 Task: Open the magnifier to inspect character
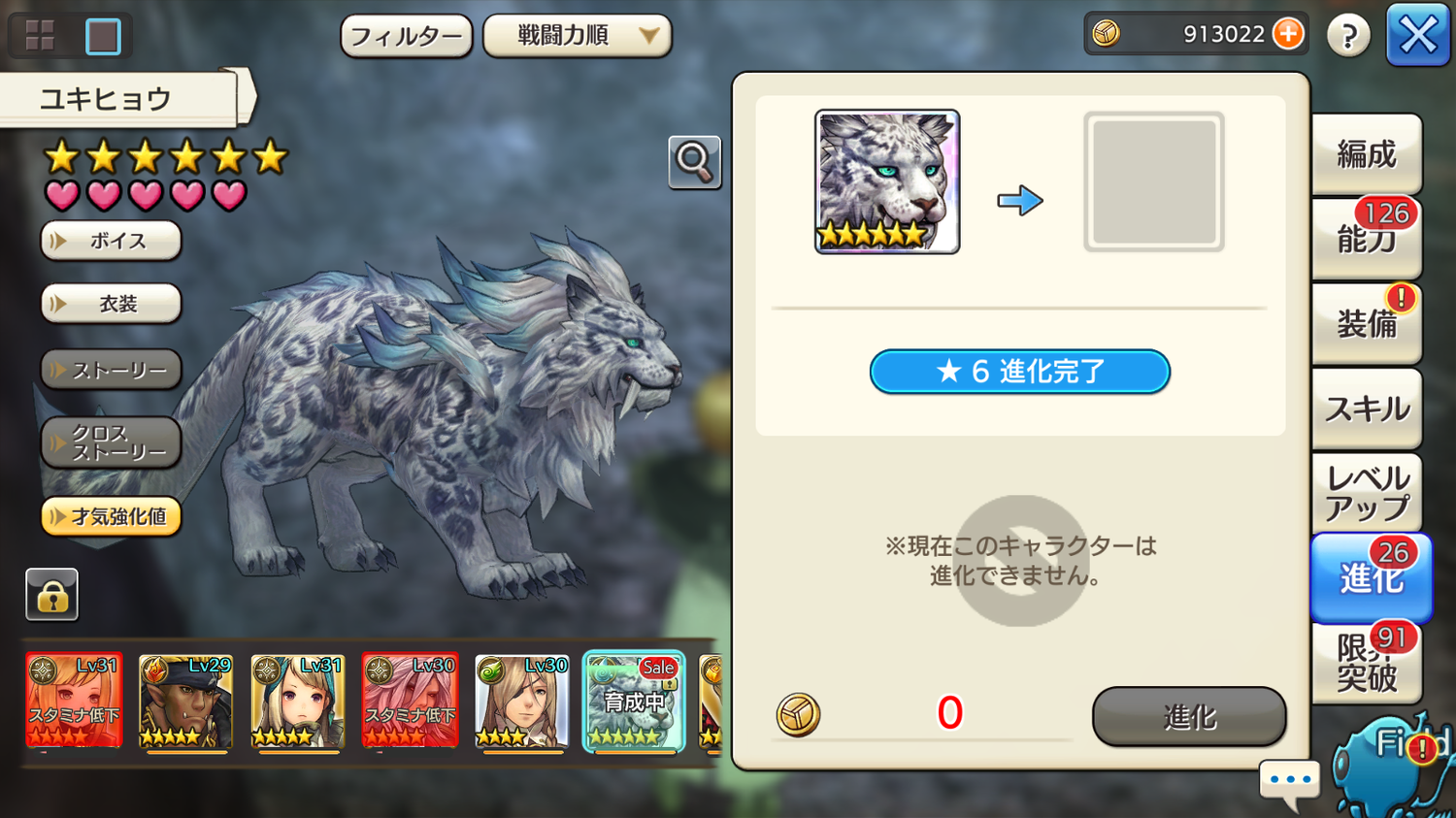694,162
